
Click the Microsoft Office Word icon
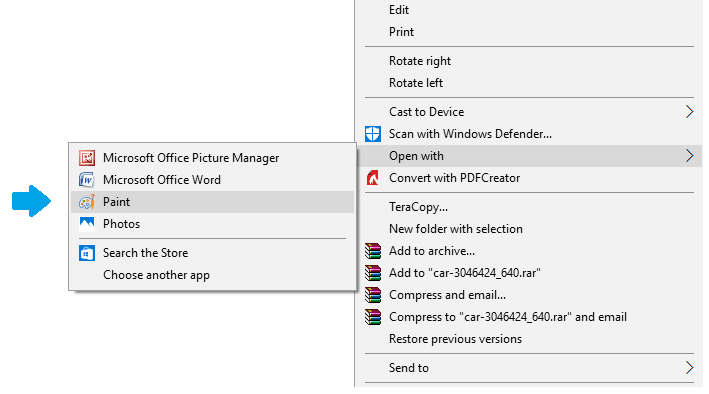pyautogui.click(x=87, y=180)
